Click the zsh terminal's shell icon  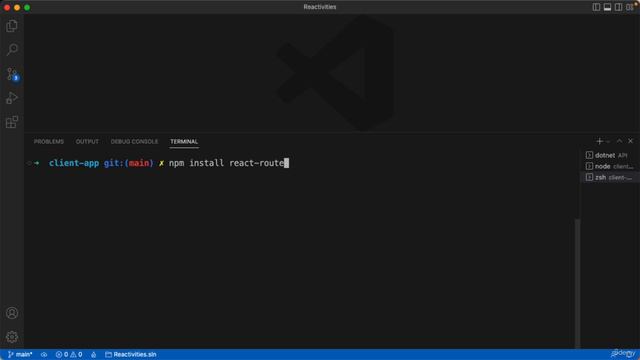coord(589,177)
